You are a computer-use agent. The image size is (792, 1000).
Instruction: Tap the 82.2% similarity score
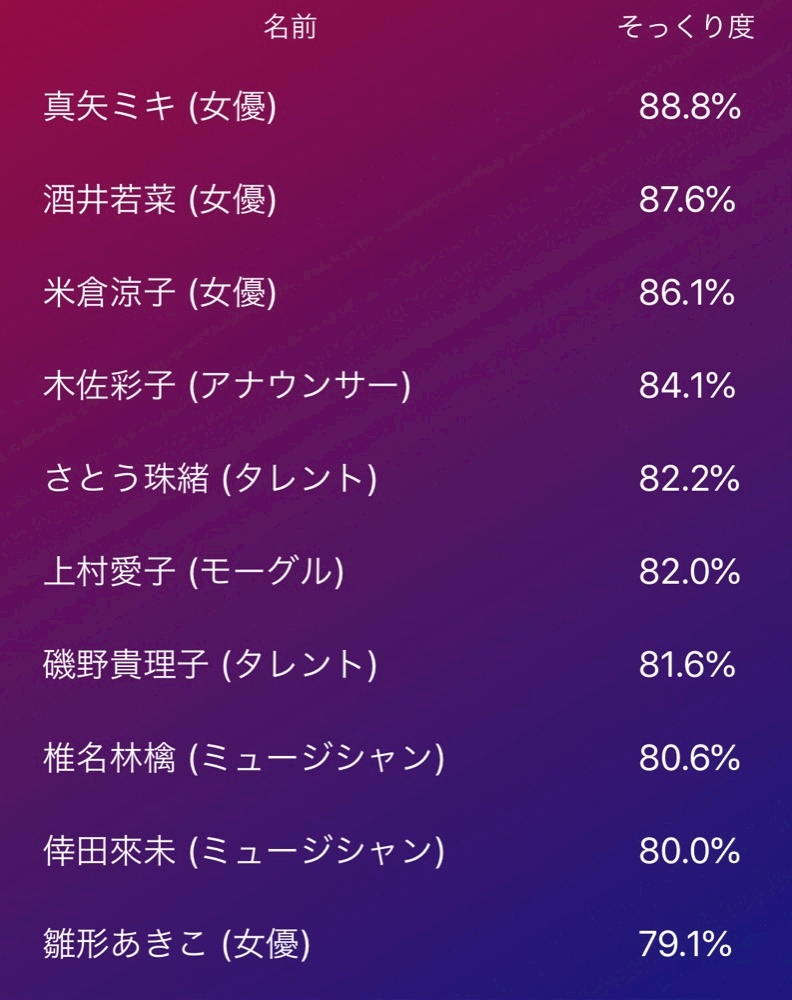click(689, 479)
